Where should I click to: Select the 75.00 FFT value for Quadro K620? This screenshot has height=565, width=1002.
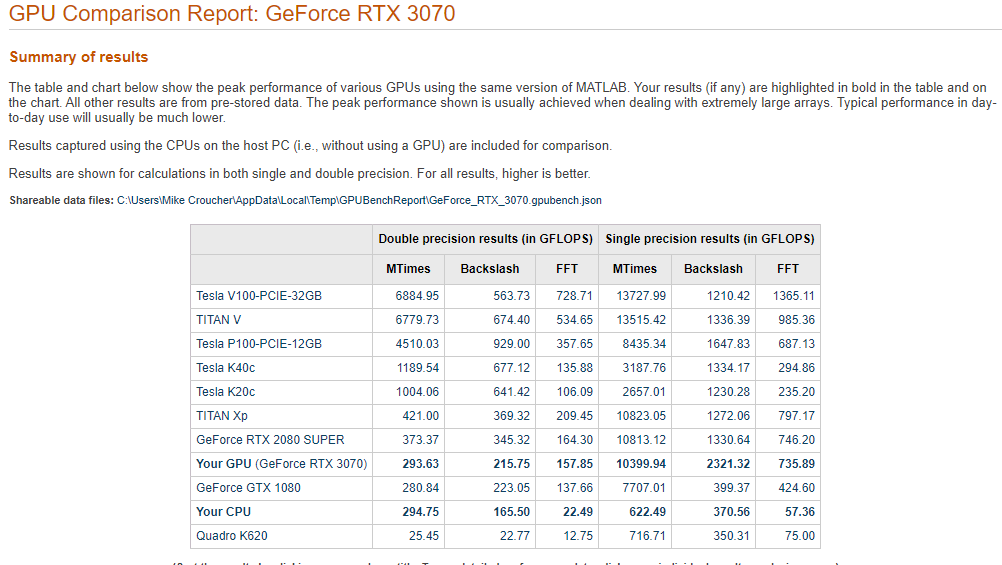[x=797, y=536]
